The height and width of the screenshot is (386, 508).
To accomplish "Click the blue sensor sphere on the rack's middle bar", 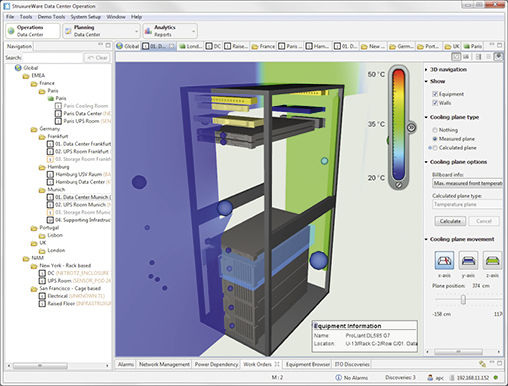I will tap(225, 208).
